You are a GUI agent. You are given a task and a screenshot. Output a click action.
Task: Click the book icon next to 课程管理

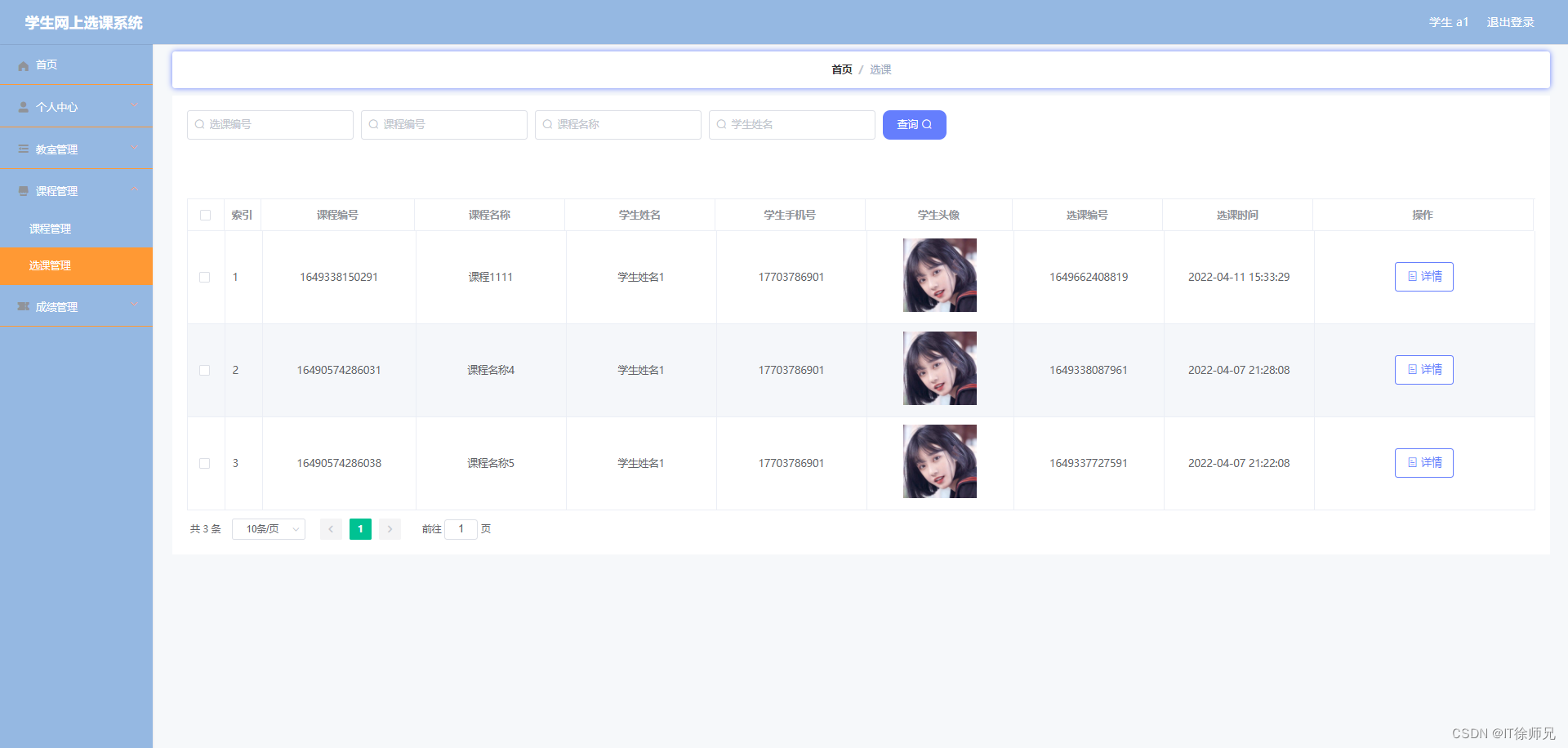pos(23,190)
